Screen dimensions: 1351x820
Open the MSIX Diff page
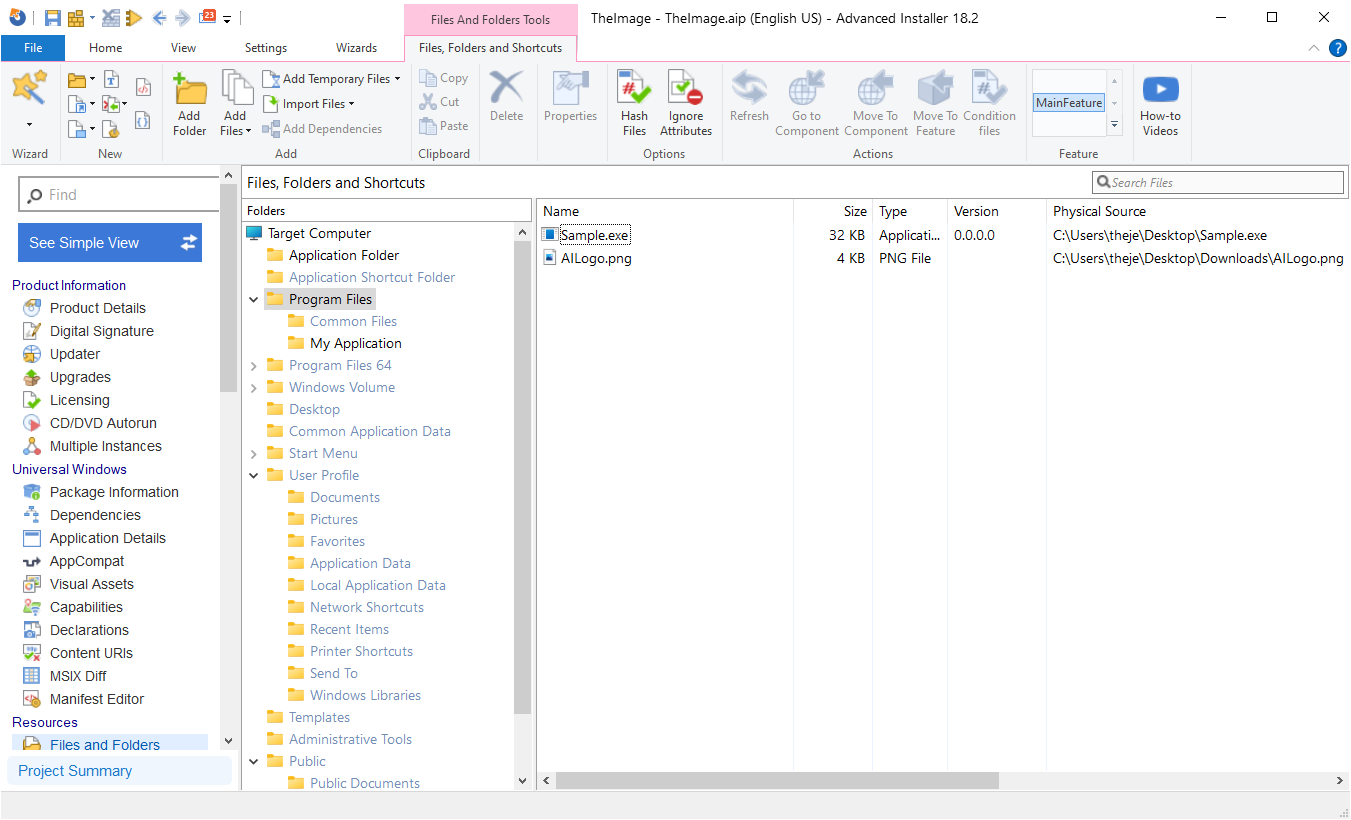pyautogui.click(x=78, y=676)
